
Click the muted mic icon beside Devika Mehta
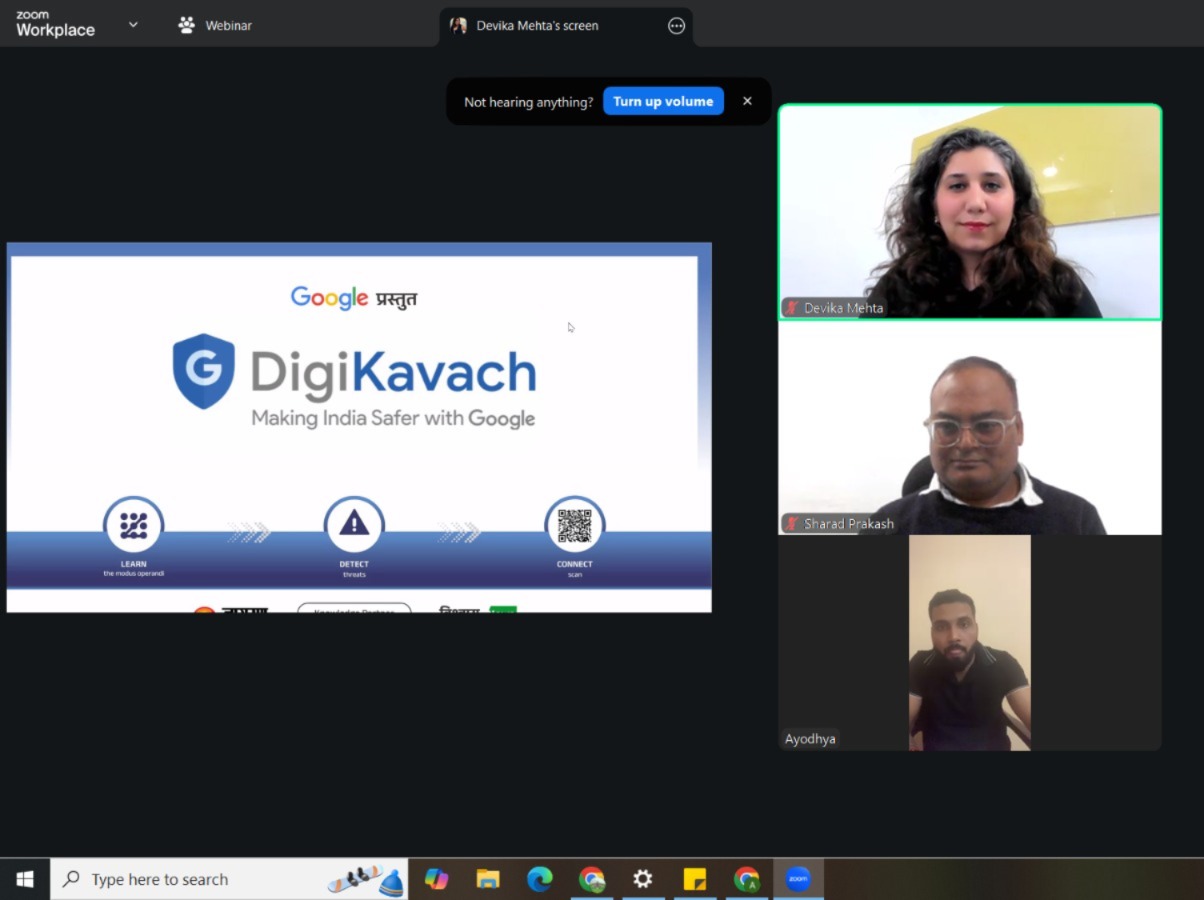tap(792, 308)
